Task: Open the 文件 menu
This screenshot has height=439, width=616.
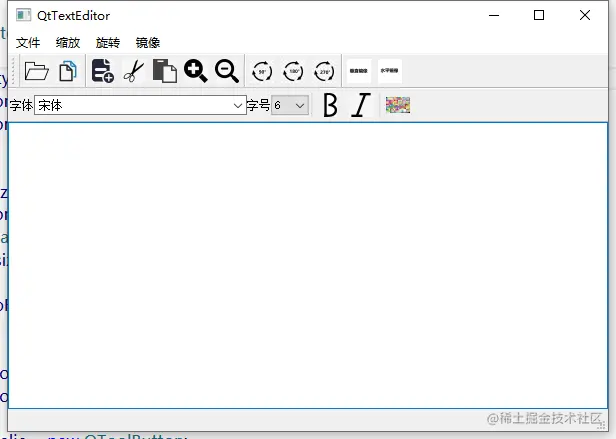Action: coord(28,42)
